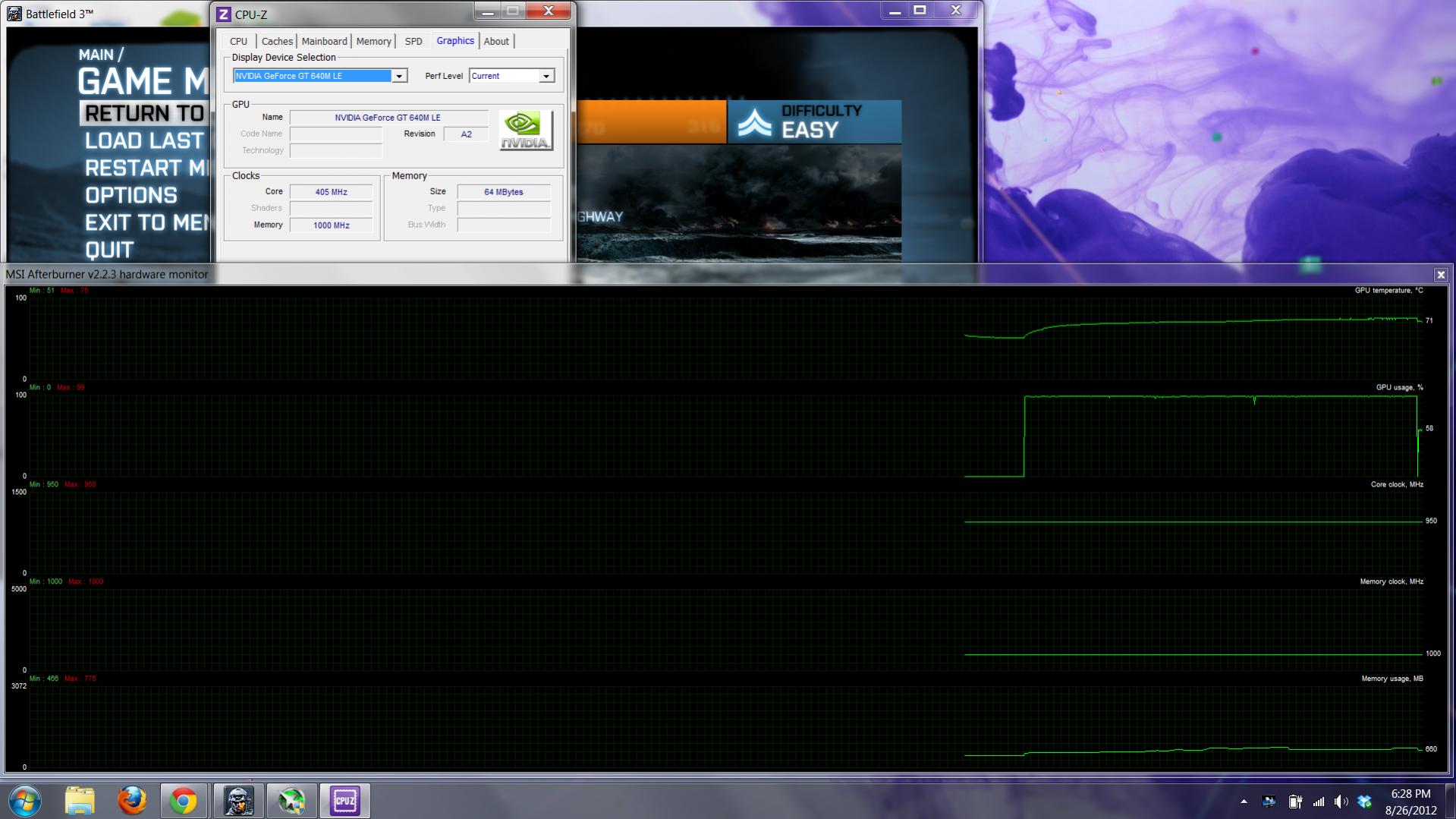Image resolution: width=1456 pixels, height=819 pixels.
Task: Open the volume speaker tray icon
Action: click(1341, 802)
